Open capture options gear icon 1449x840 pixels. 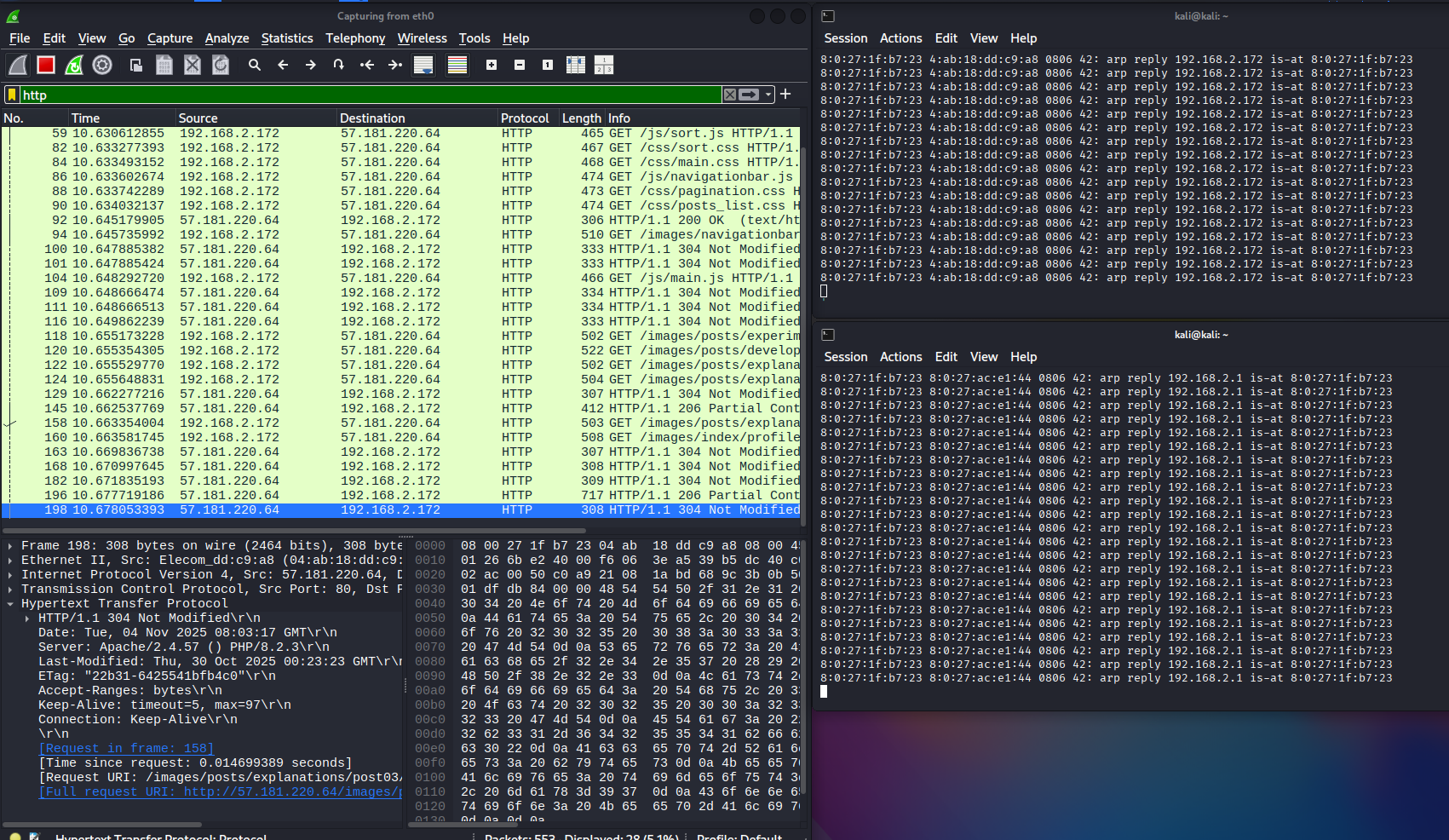pos(102,65)
